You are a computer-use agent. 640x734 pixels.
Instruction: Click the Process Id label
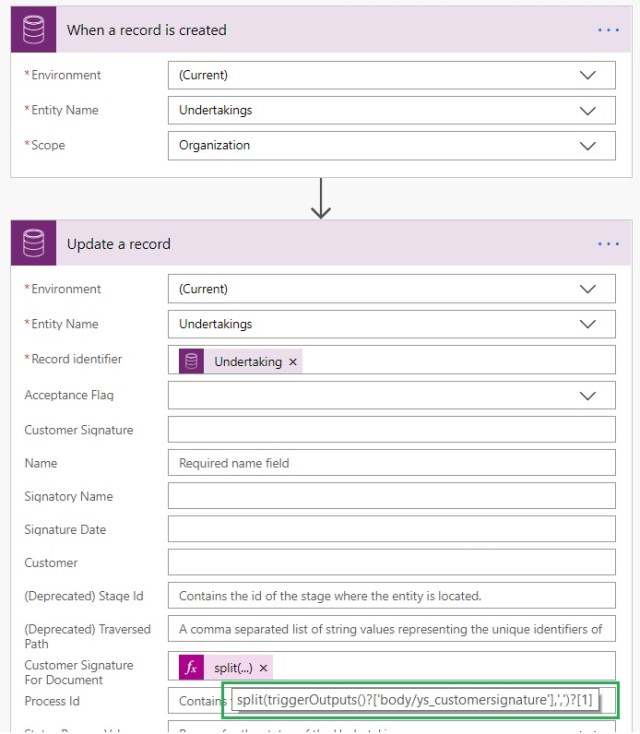coord(52,701)
